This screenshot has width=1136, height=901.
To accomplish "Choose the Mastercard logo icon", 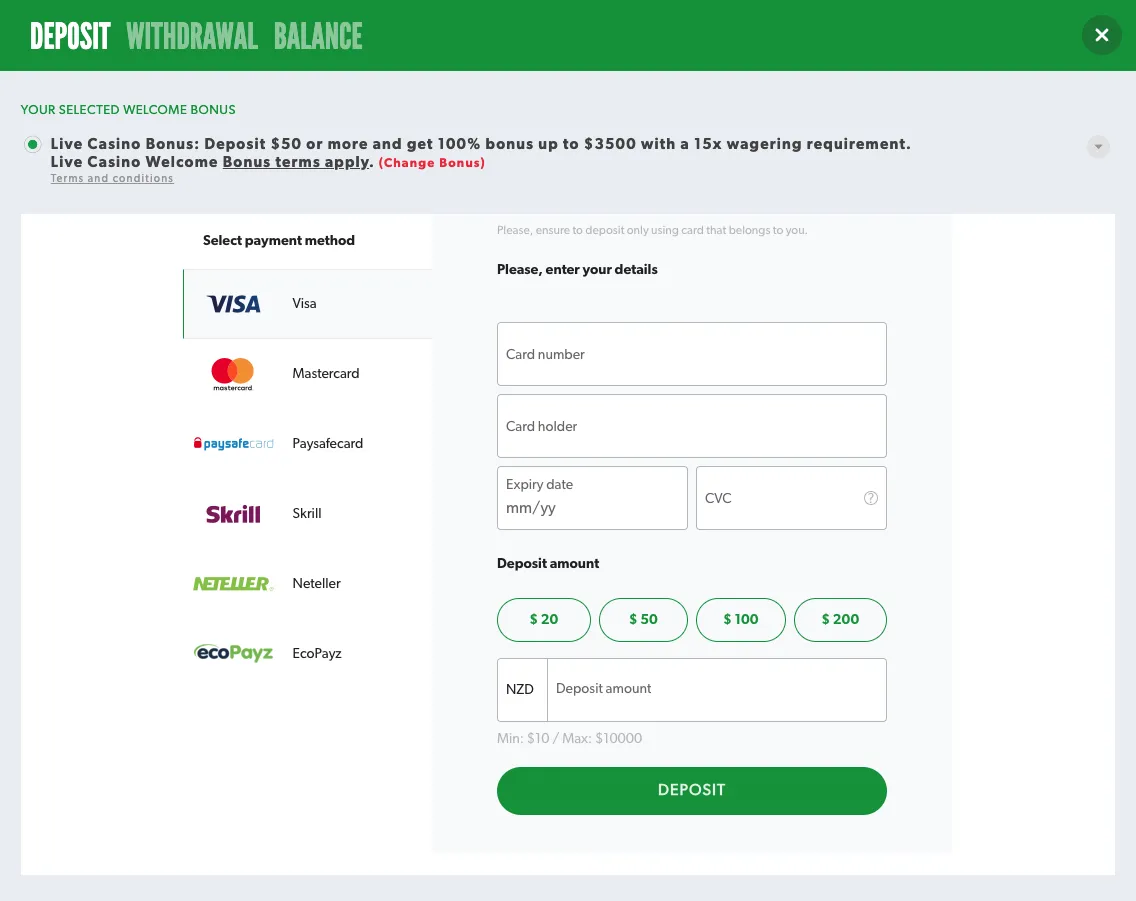I will point(233,374).
